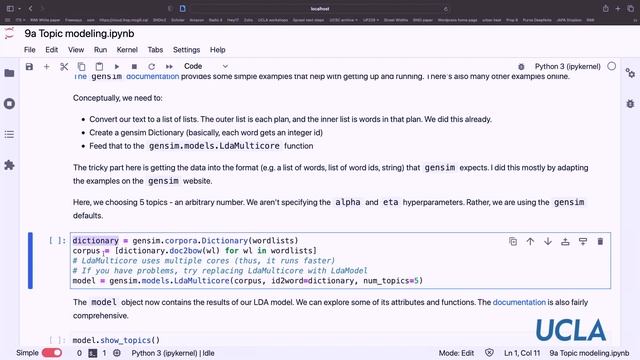
Task: Delete the active cell with trash icon
Action: click(600, 242)
